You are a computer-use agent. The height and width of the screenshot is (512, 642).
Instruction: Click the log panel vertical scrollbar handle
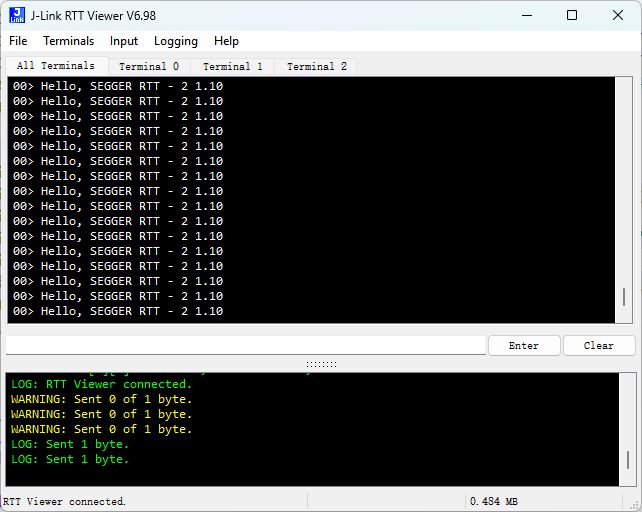tap(628, 460)
